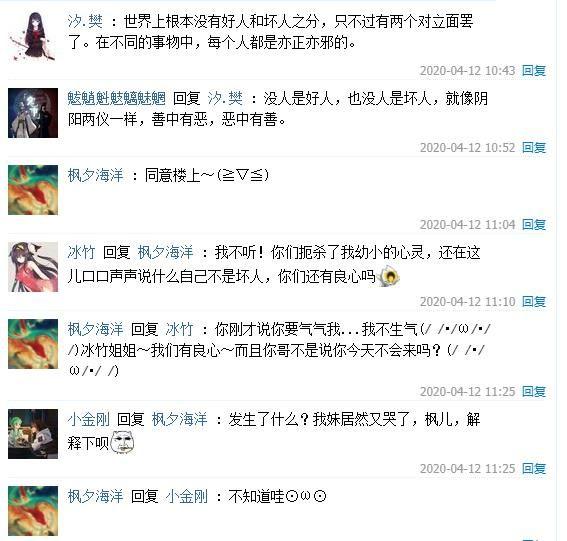Reply to the 10:43 comment by 汐.樊
This screenshot has height=541, width=567.
pos(534,71)
